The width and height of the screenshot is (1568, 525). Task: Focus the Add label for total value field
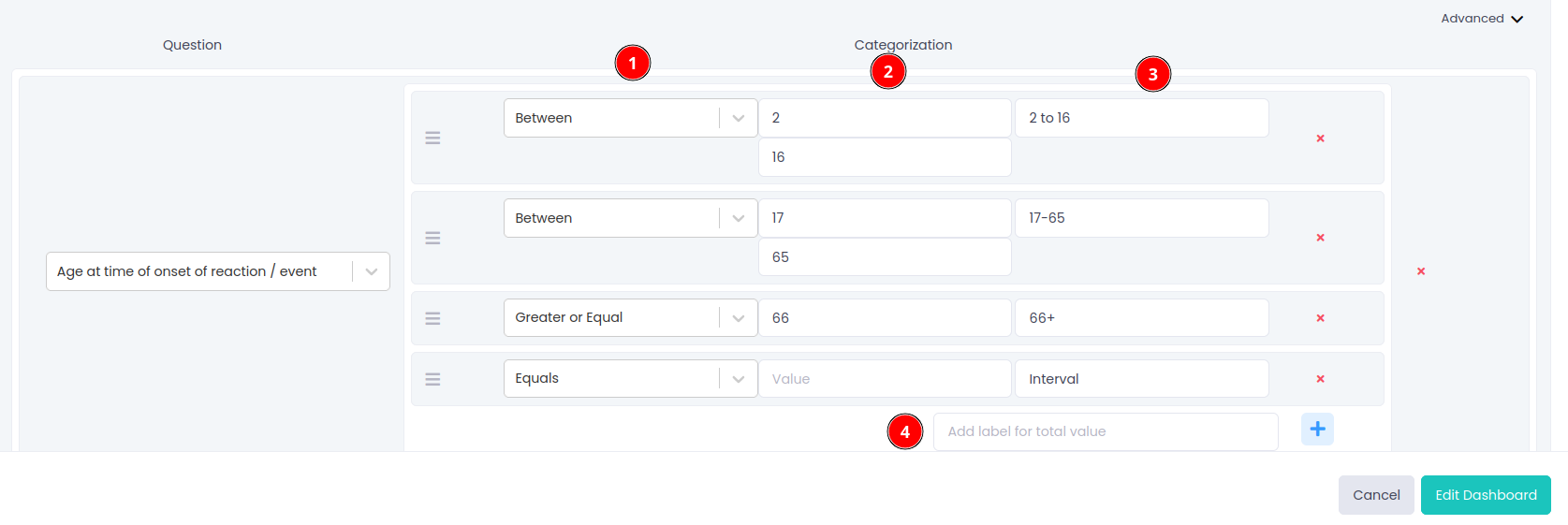(x=1106, y=431)
